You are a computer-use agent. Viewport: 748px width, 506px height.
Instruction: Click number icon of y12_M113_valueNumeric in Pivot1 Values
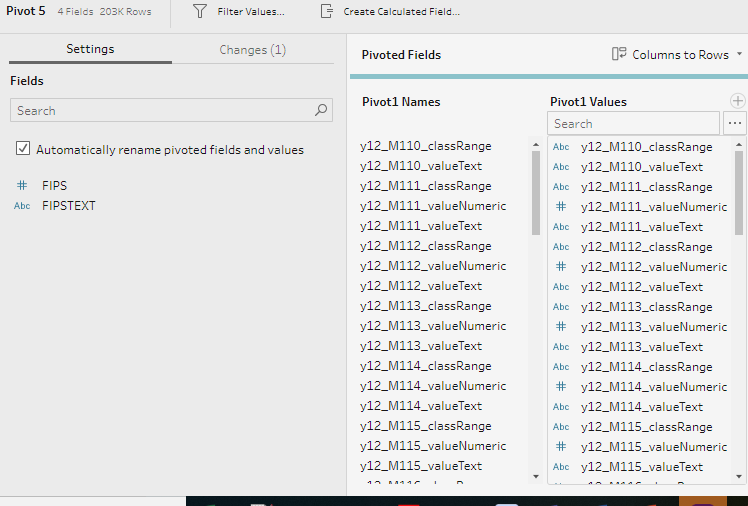[561, 327]
